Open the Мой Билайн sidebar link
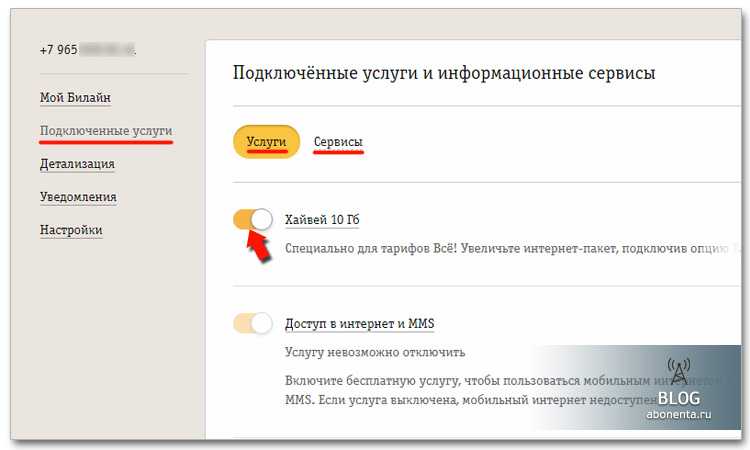 pos(75,98)
